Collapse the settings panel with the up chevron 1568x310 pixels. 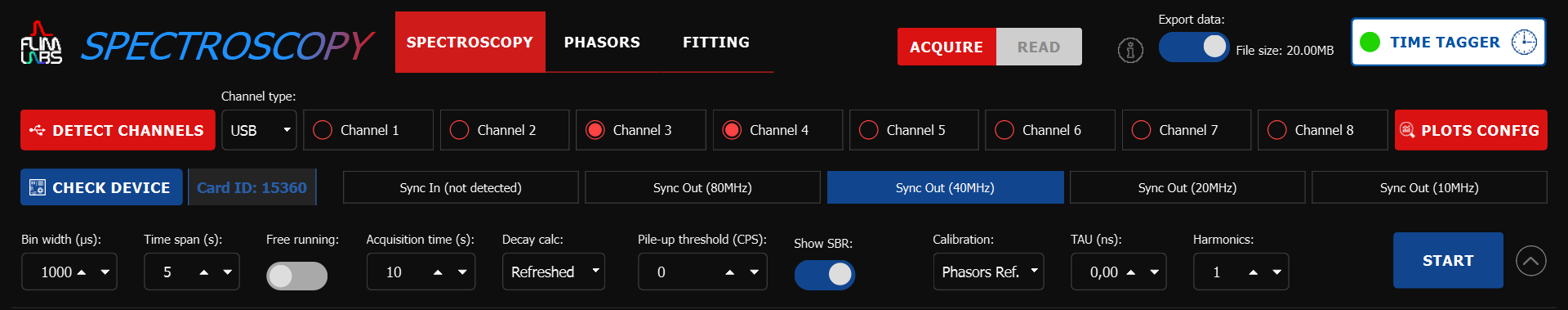tap(1531, 261)
